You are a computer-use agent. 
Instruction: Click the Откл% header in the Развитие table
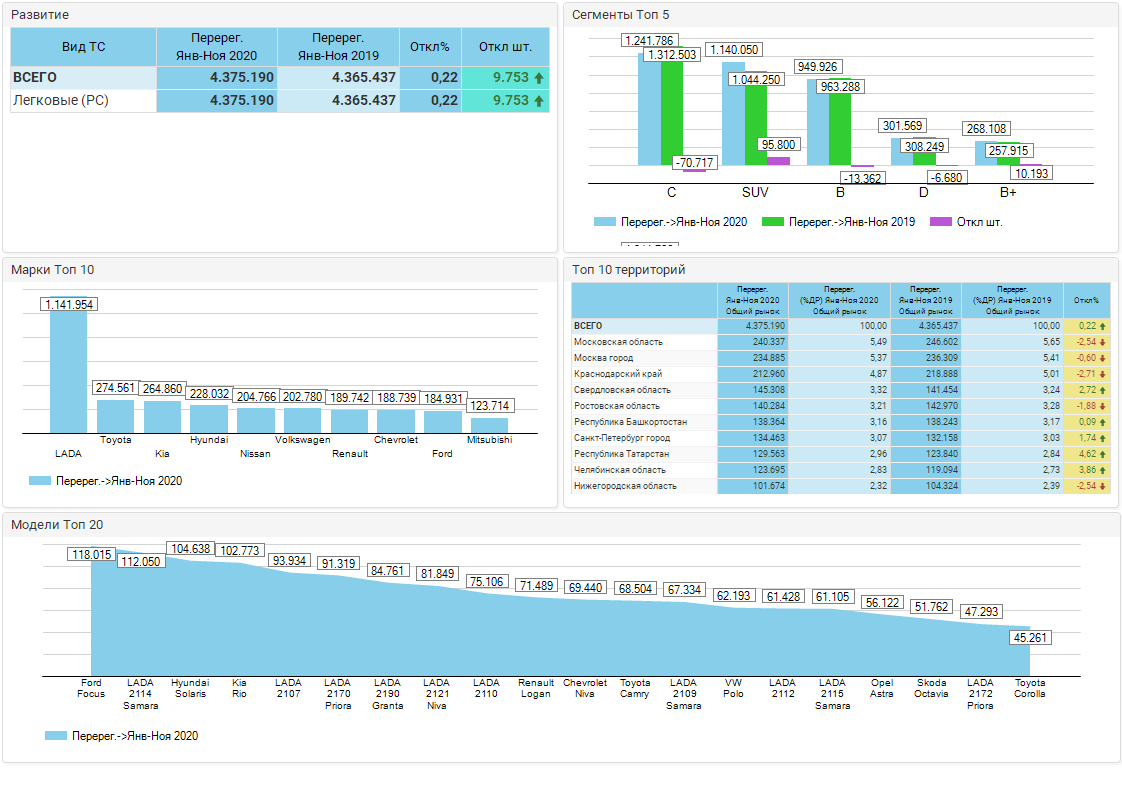click(430, 46)
